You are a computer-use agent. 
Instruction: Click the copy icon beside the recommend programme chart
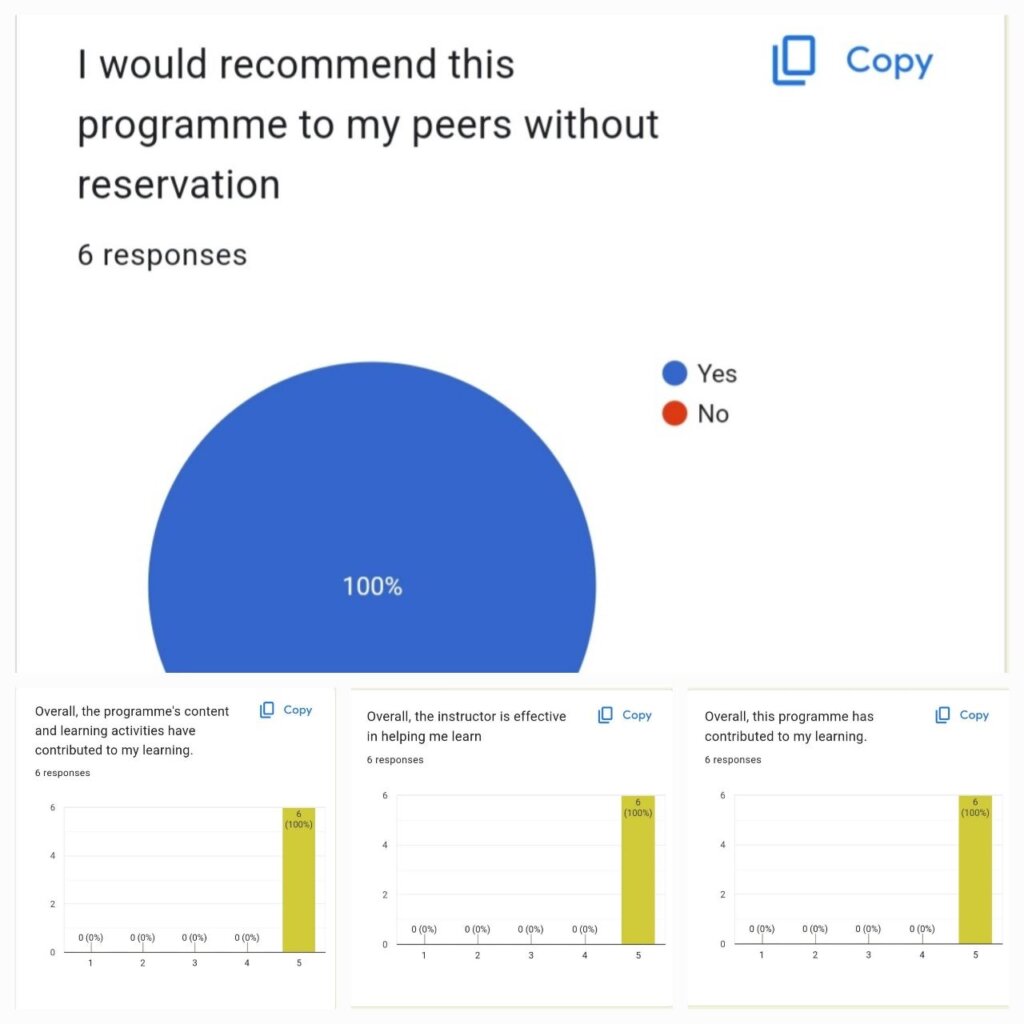[x=793, y=60]
